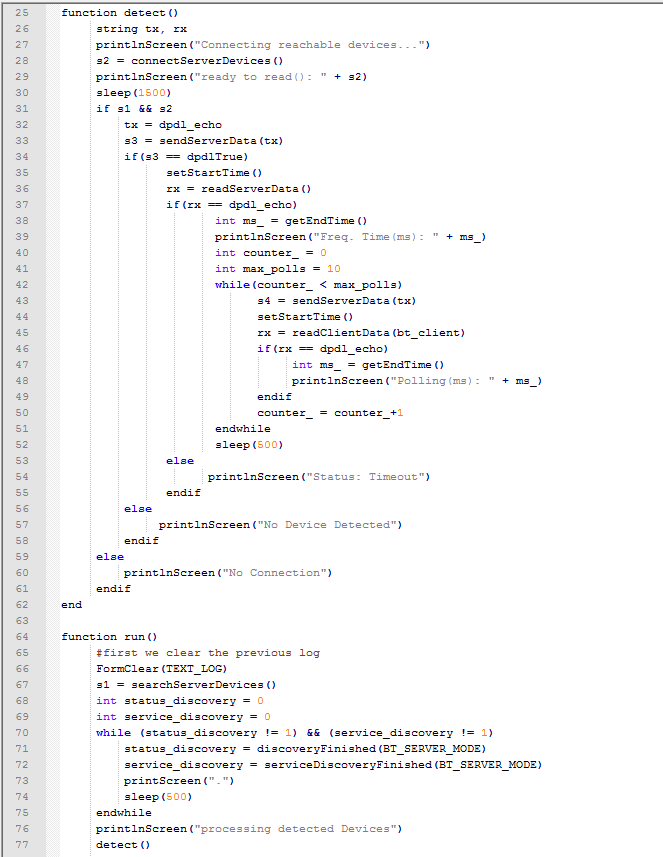Click the 'while (status_discovery != 1)' line

click(295, 733)
